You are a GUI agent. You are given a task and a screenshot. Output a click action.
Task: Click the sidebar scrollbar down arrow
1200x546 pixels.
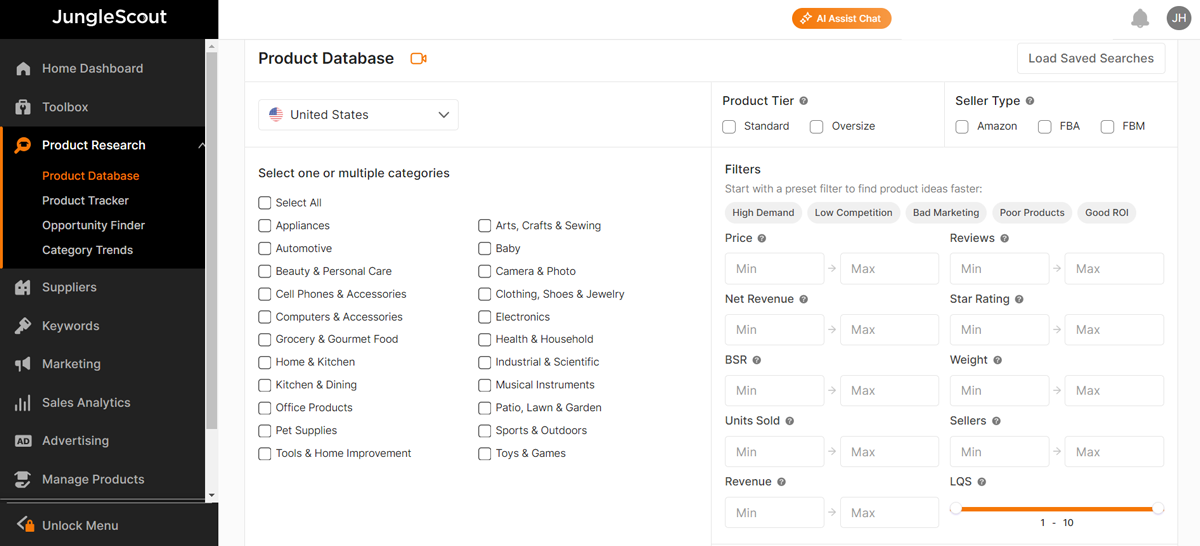coord(211,496)
